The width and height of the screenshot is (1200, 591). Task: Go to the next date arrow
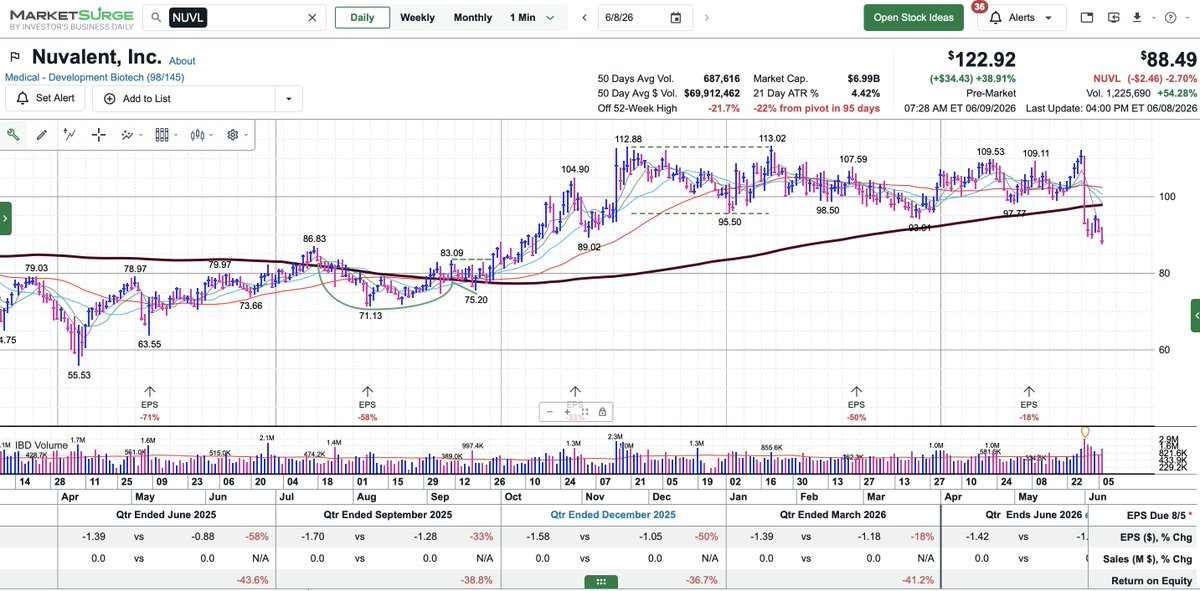707,17
